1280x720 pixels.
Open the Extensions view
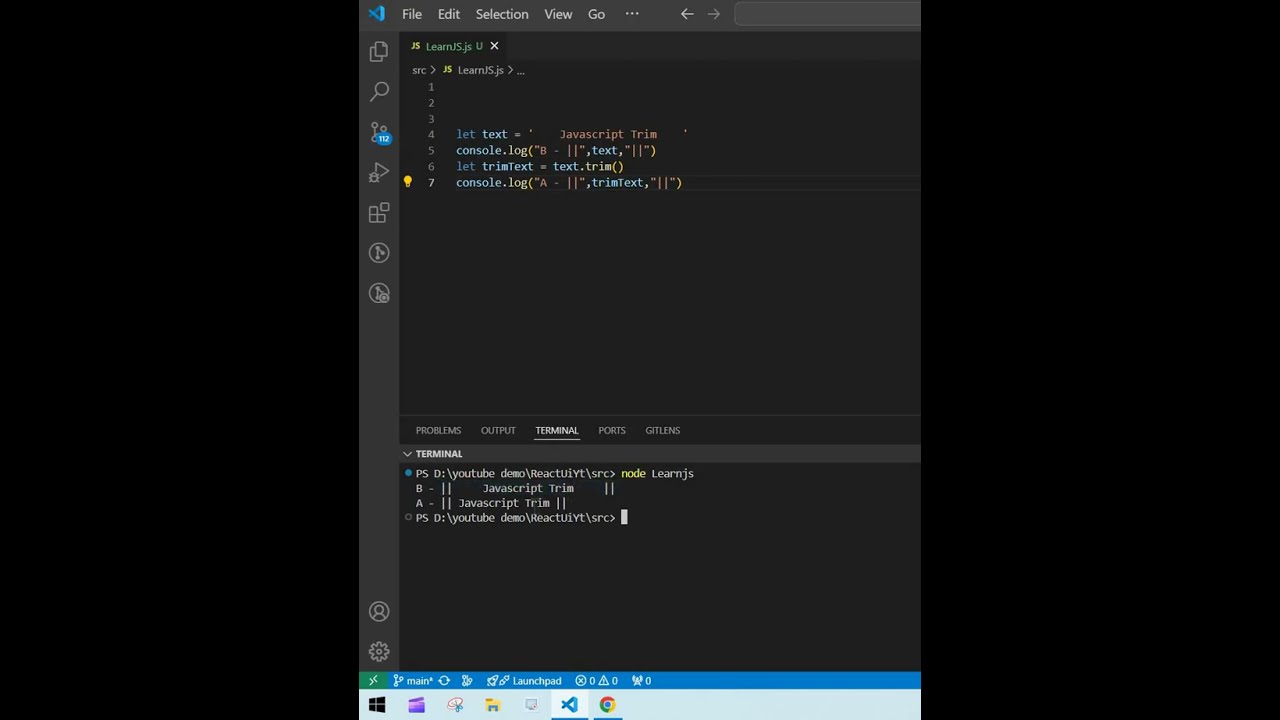point(379,212)
